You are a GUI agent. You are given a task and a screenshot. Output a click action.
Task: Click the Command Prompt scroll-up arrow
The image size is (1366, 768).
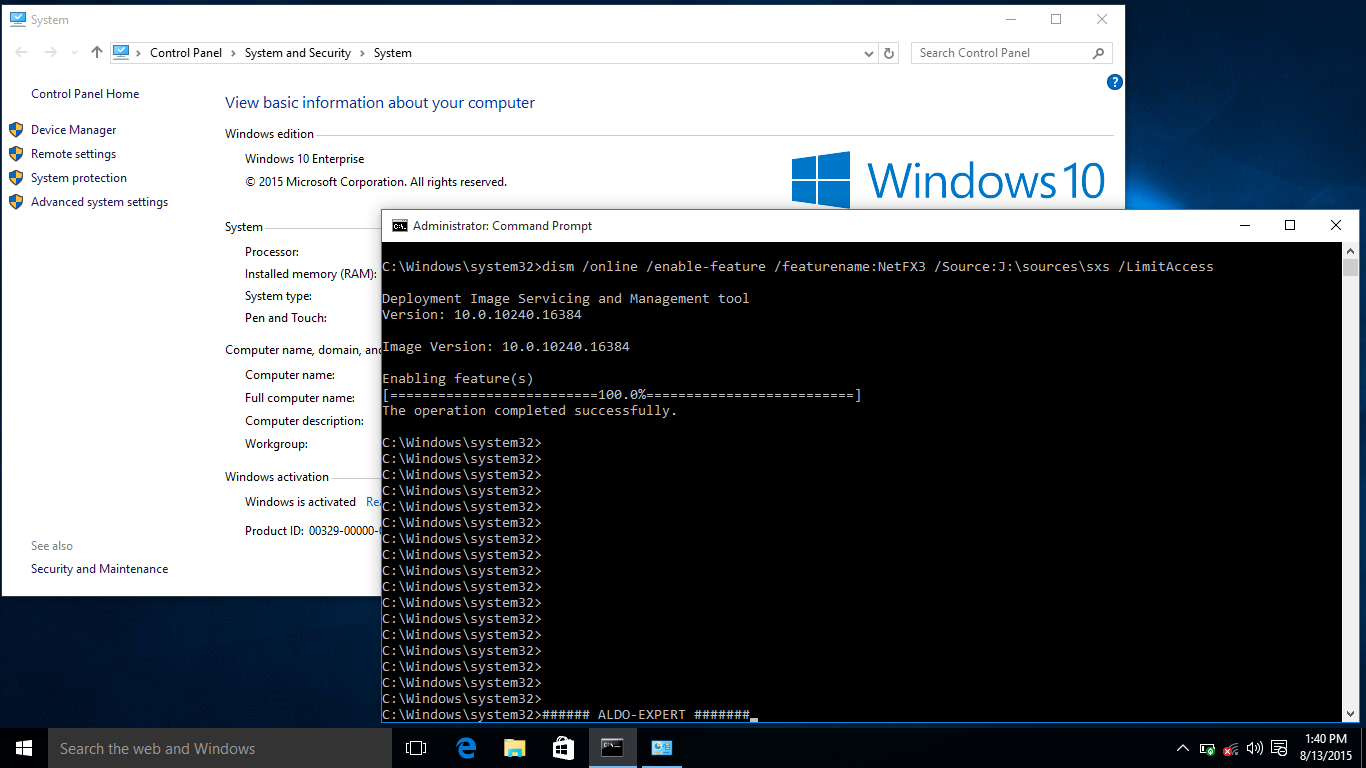tap(1350, 251)
